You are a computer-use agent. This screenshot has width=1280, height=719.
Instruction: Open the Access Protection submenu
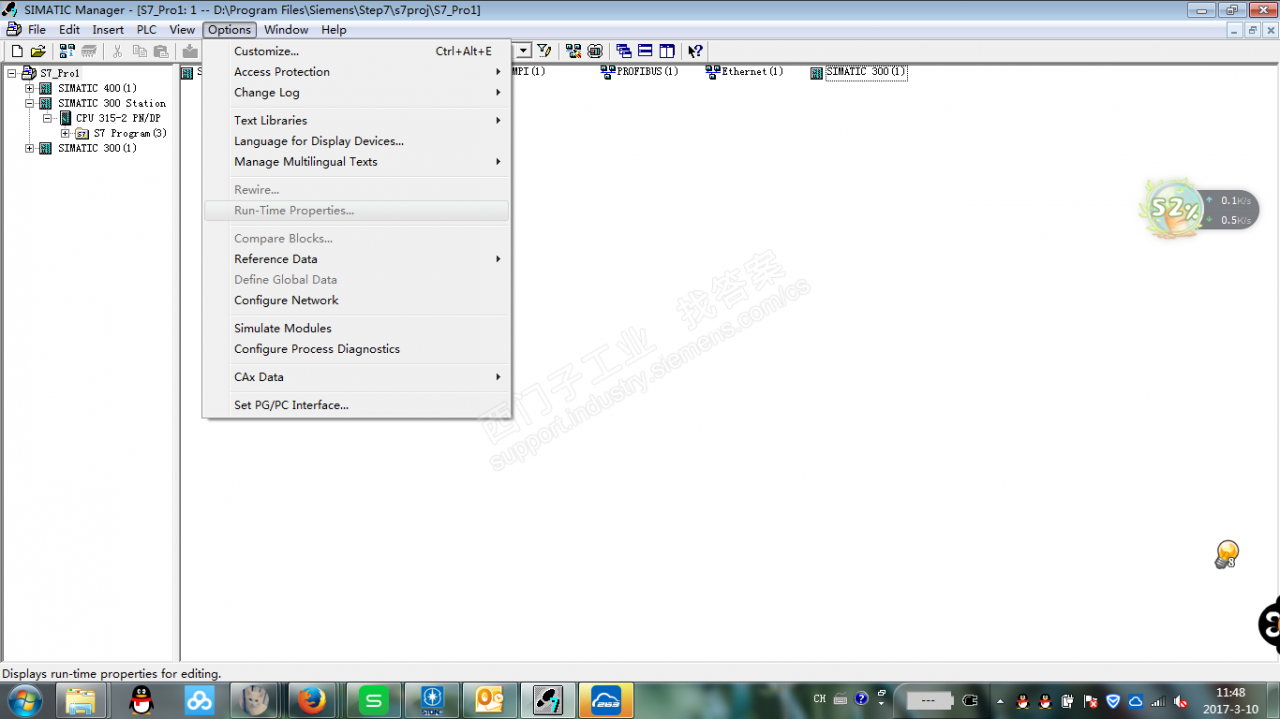[356, 72]
